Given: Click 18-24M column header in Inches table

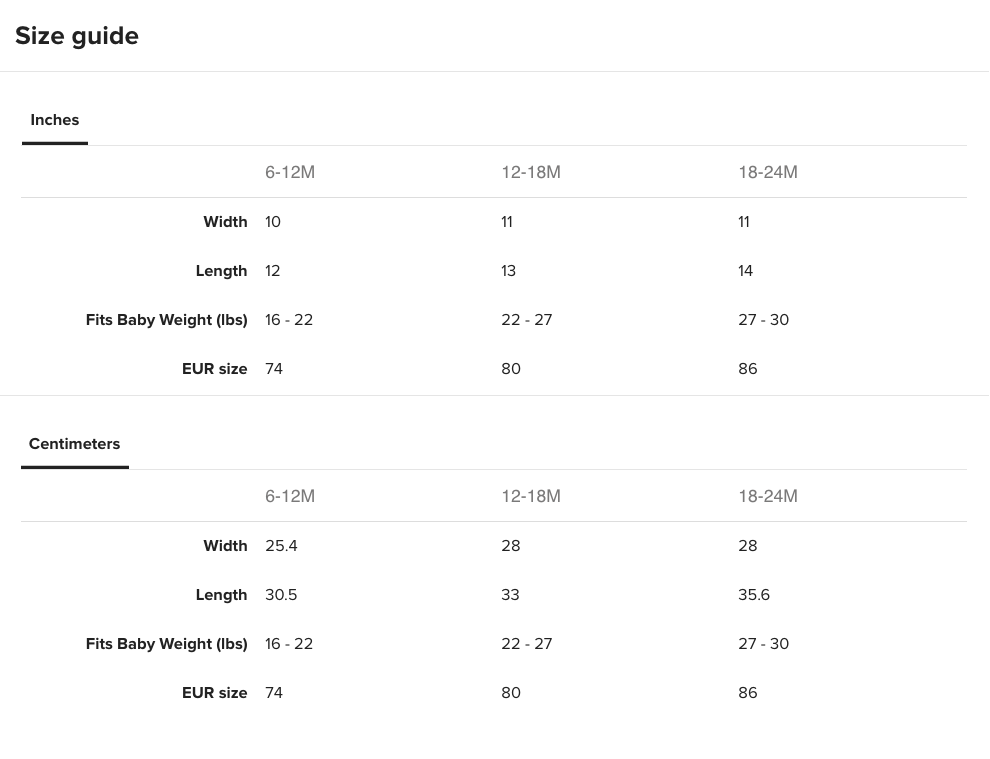Looking at the screenshot, I should tap(768, 172).
